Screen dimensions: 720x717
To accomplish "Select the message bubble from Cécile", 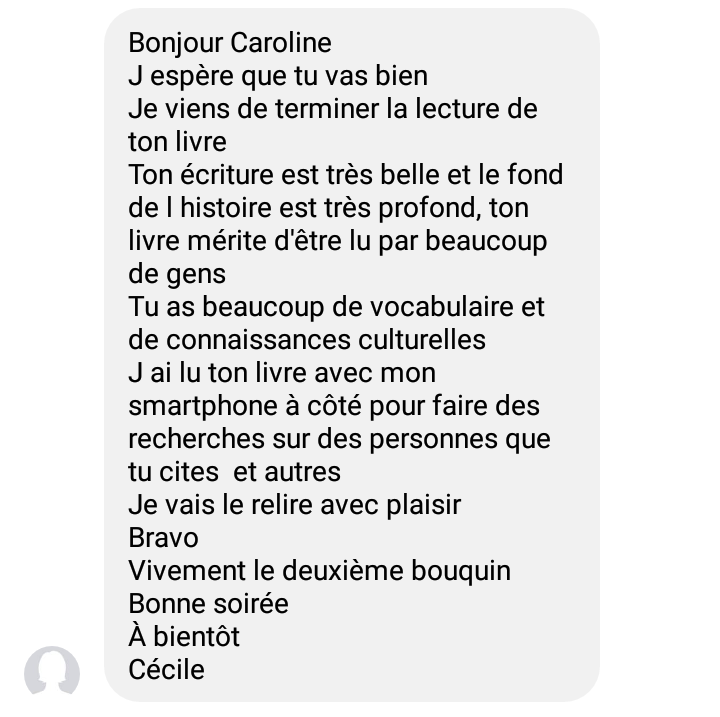I will click(352, 355).
